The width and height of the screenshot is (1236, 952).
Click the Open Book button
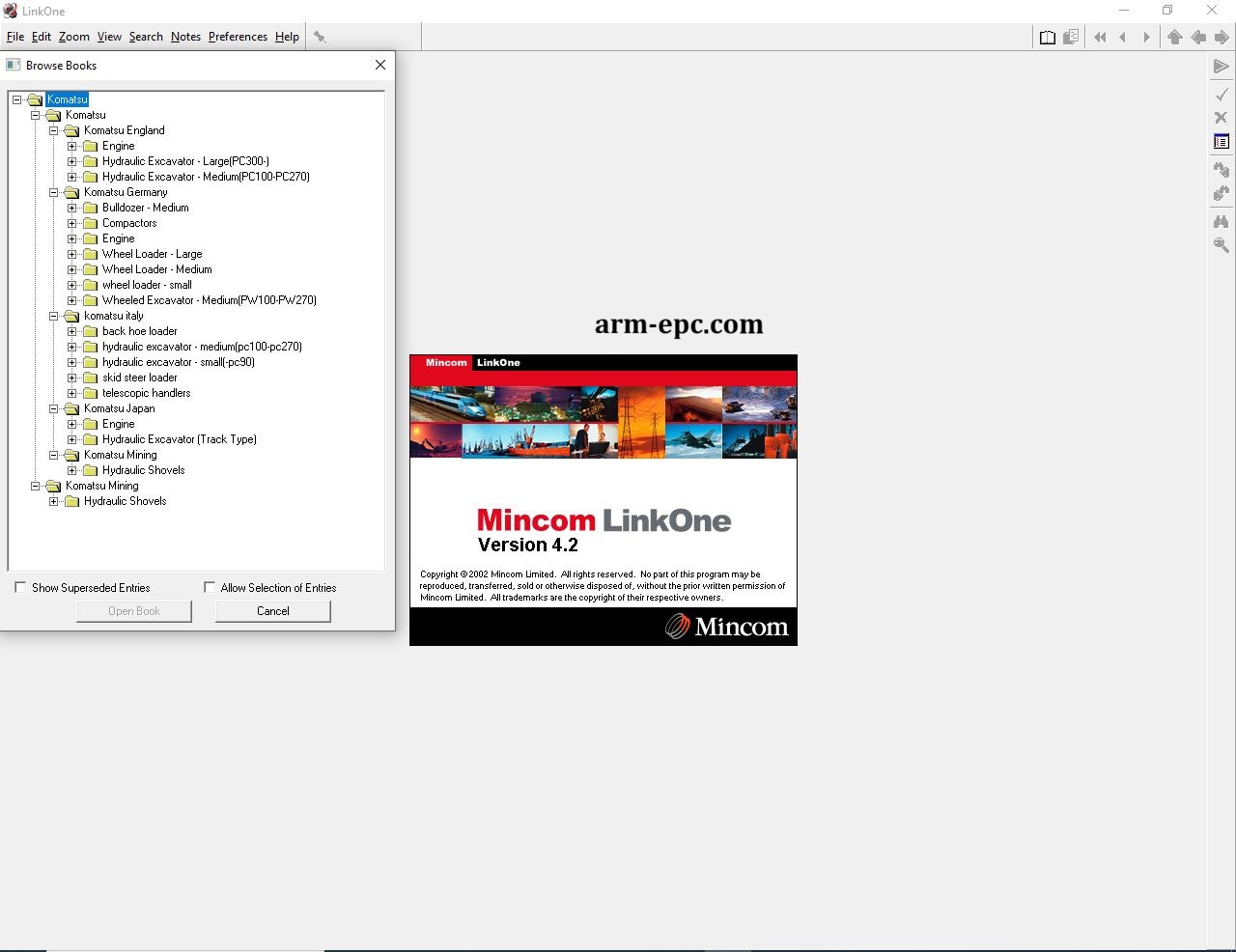click(134, 611)
